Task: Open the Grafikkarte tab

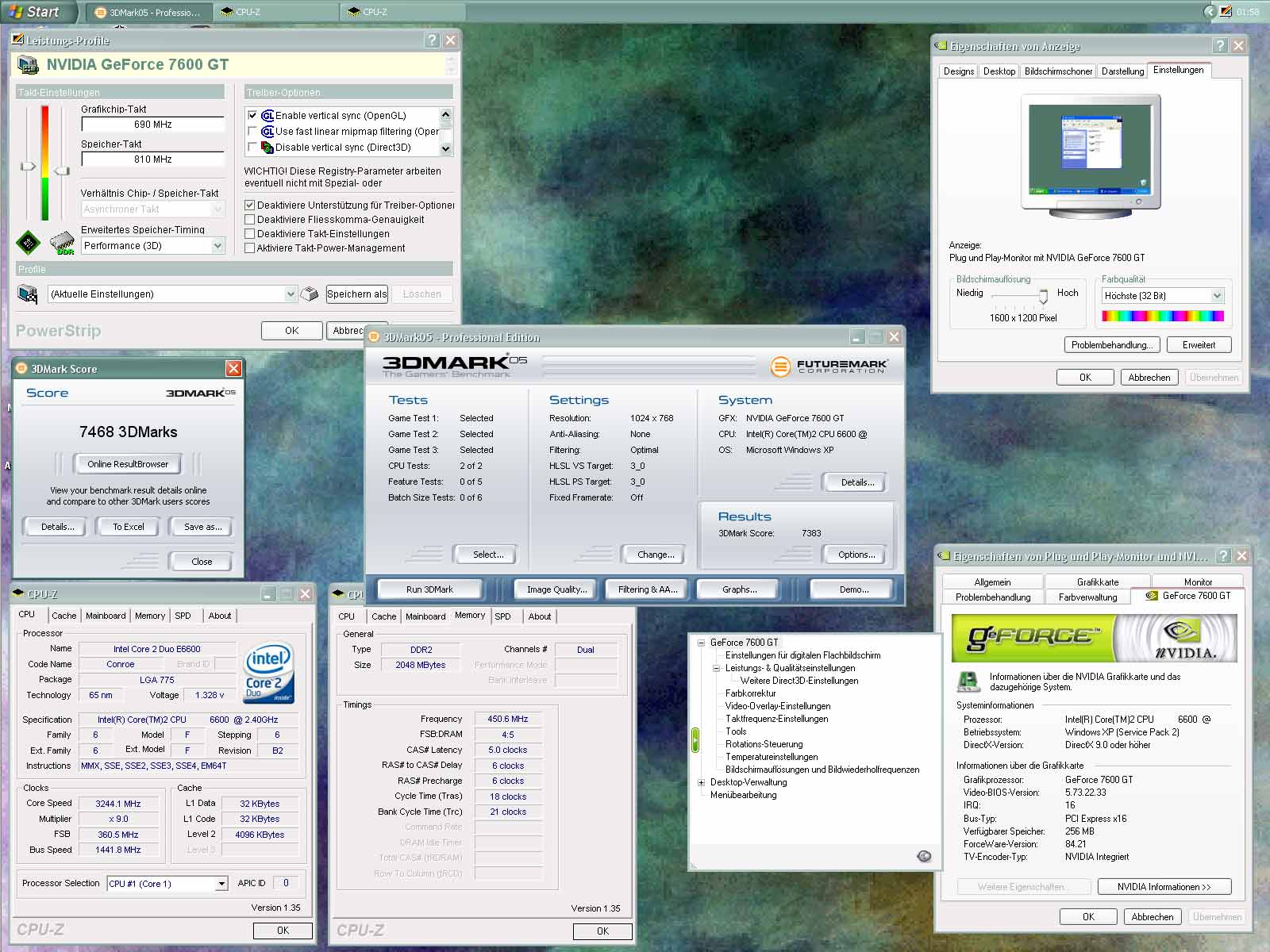Action: (x=1097, y=582)
